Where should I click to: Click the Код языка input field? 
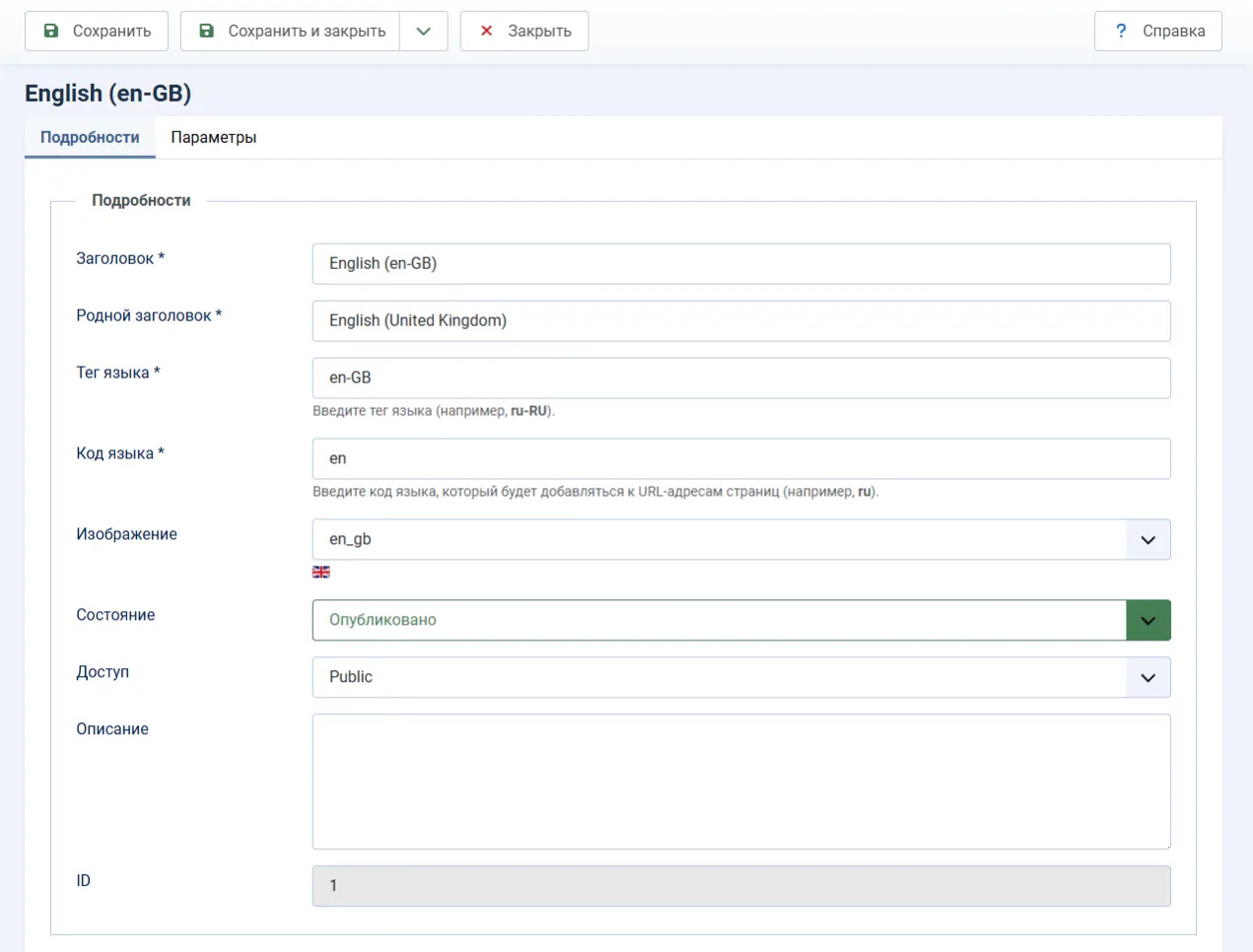coord(740,459)
